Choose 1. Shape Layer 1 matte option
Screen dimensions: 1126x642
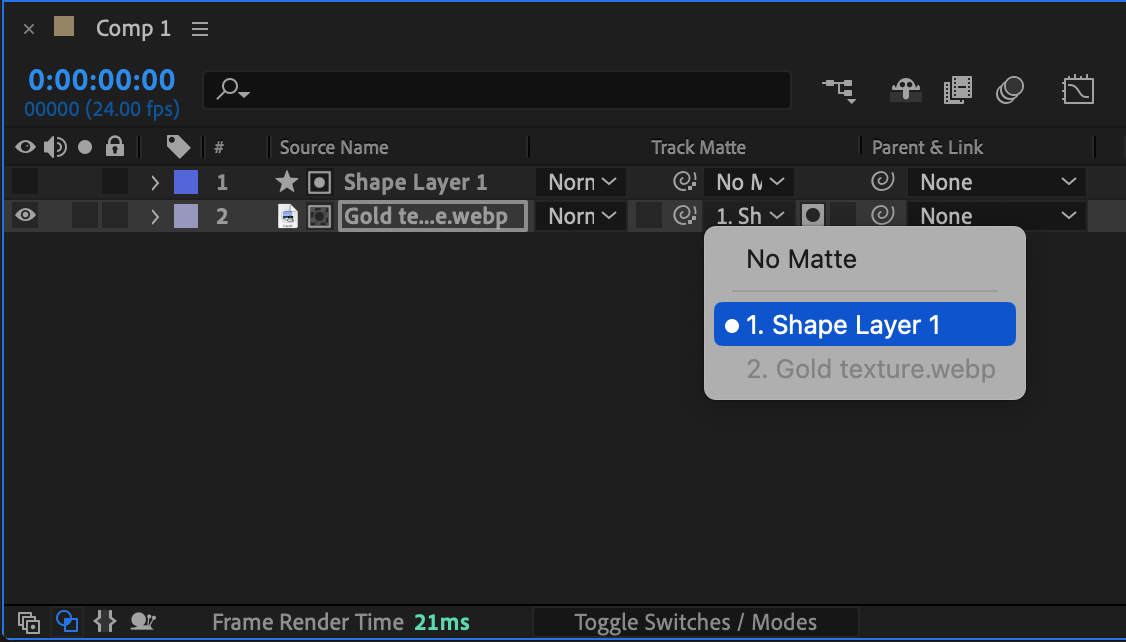point(864,325)
